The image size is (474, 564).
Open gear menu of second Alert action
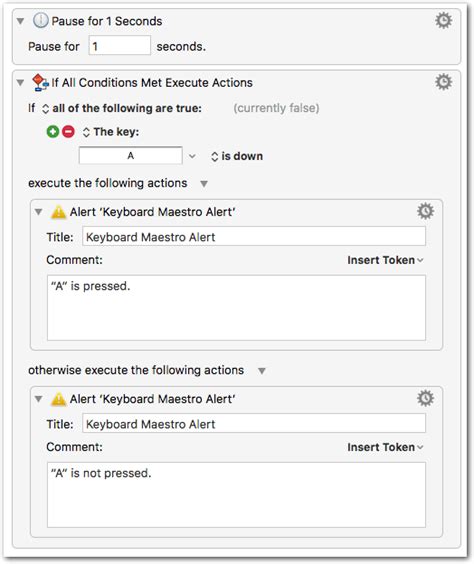(425, 398)
